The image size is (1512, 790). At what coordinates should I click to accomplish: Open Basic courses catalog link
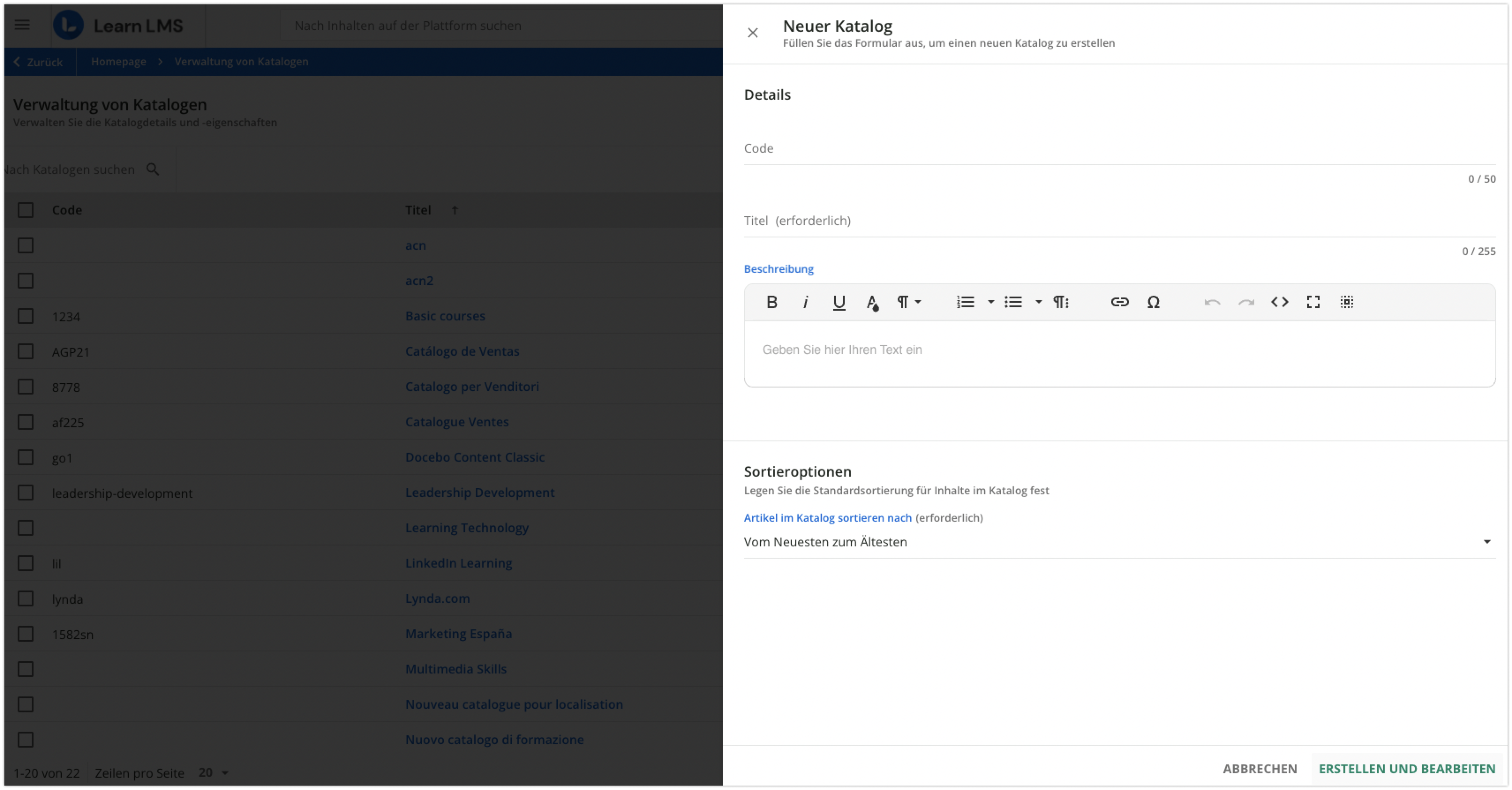coord(445,316)
